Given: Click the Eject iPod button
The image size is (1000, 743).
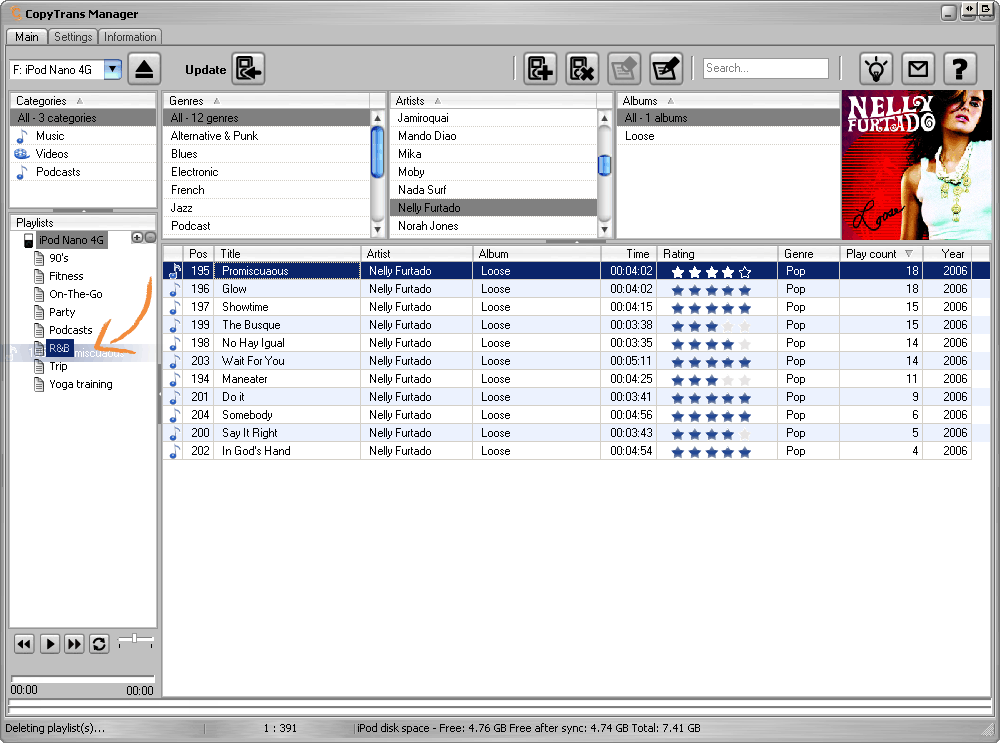Looking at the screenshot, I should 144,69.
